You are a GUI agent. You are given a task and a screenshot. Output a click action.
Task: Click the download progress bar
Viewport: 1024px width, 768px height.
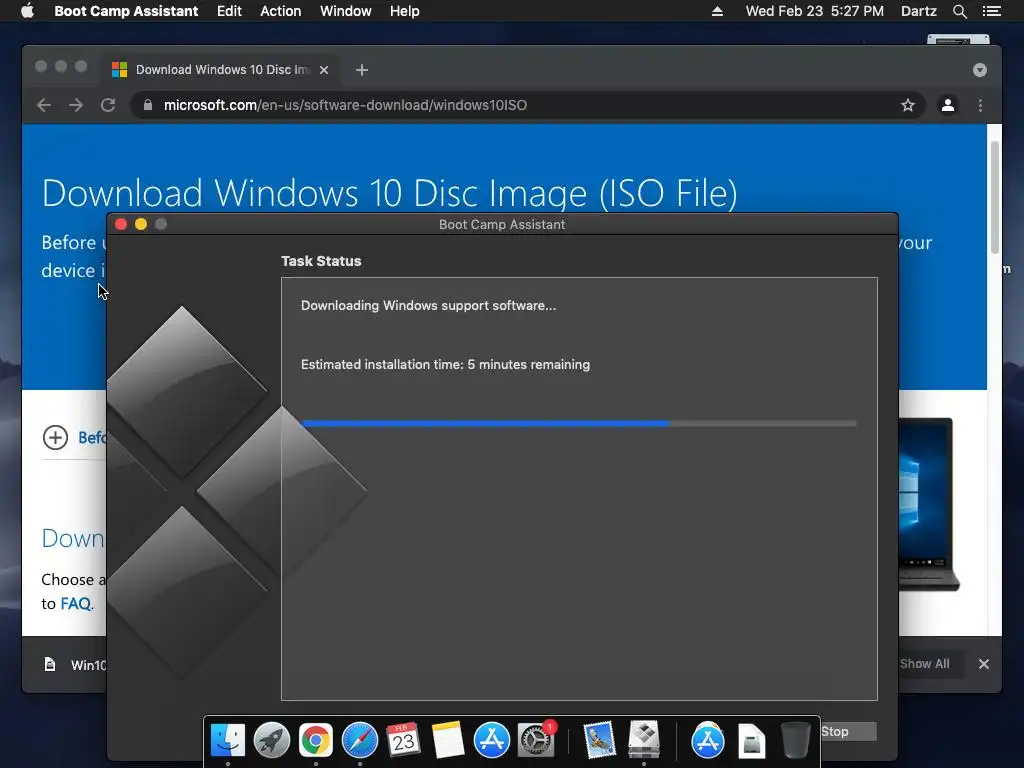579,424
